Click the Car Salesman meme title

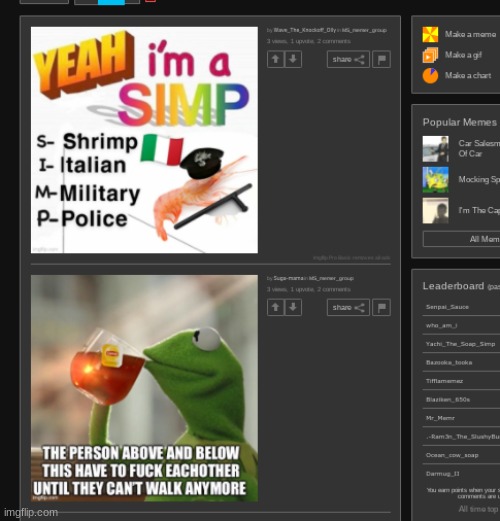click(479, 148)
